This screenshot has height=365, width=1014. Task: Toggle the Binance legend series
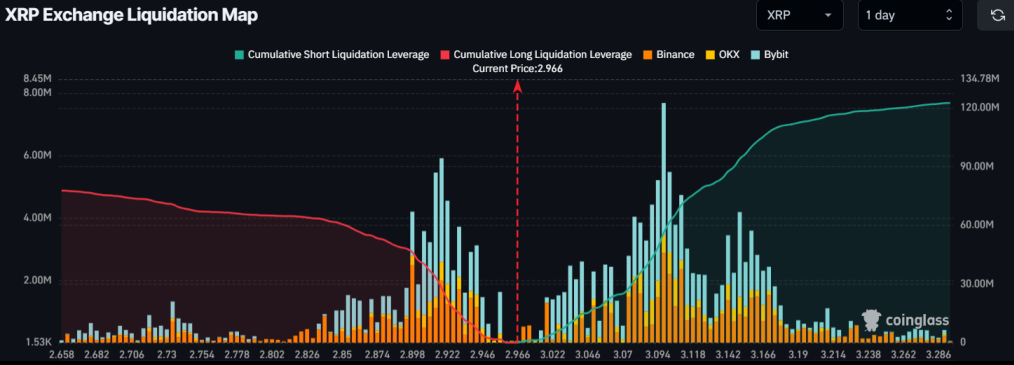pyautogui.click(x=668, y=55)
